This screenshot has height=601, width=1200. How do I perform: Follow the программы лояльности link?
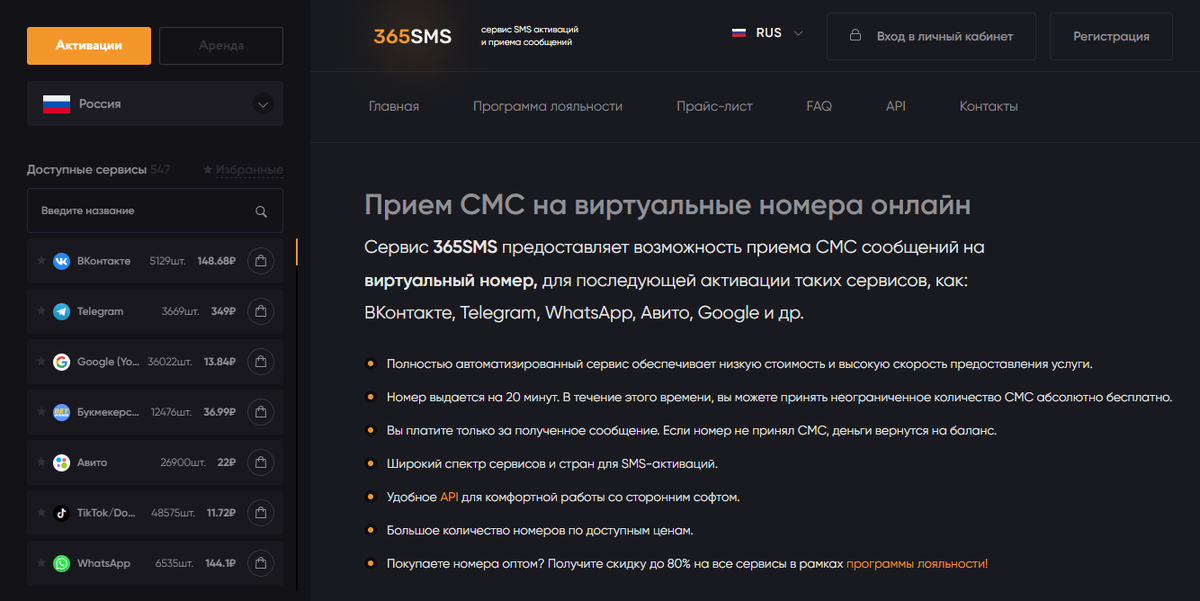(917, 564)
